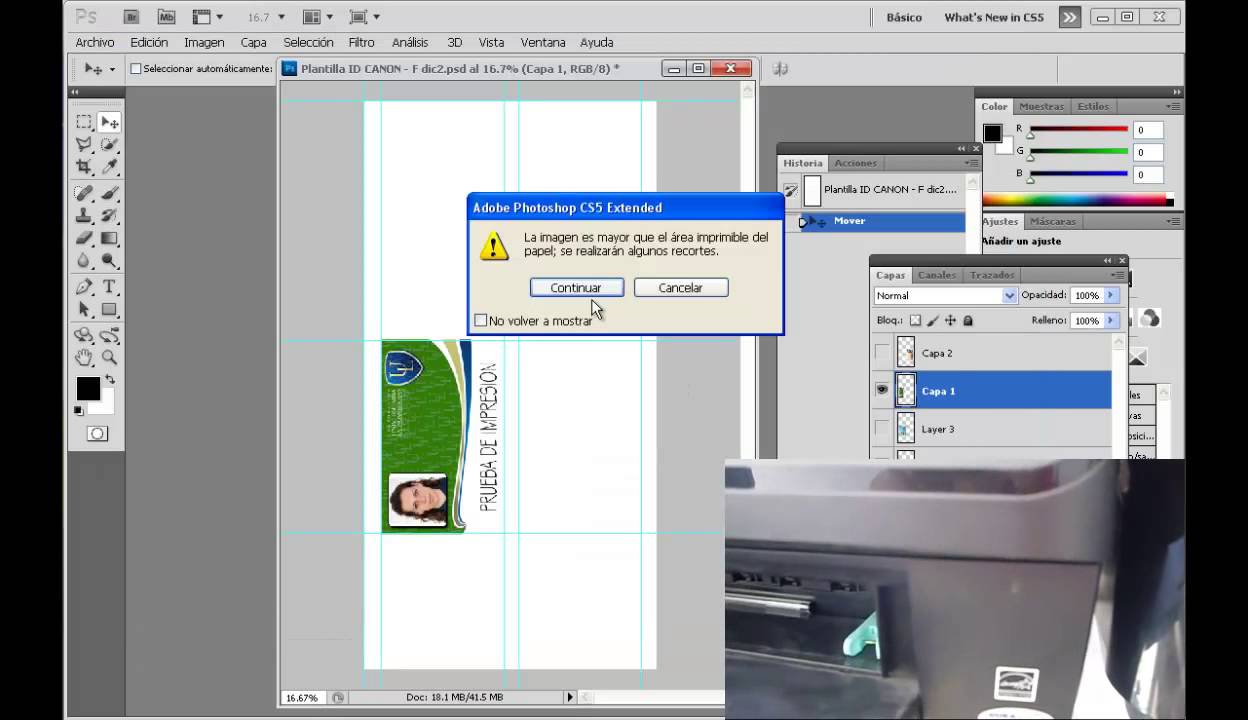Lock layer position icon
Image resolution: width=1248 pixels, height=720 pixels.
(950, 321)
